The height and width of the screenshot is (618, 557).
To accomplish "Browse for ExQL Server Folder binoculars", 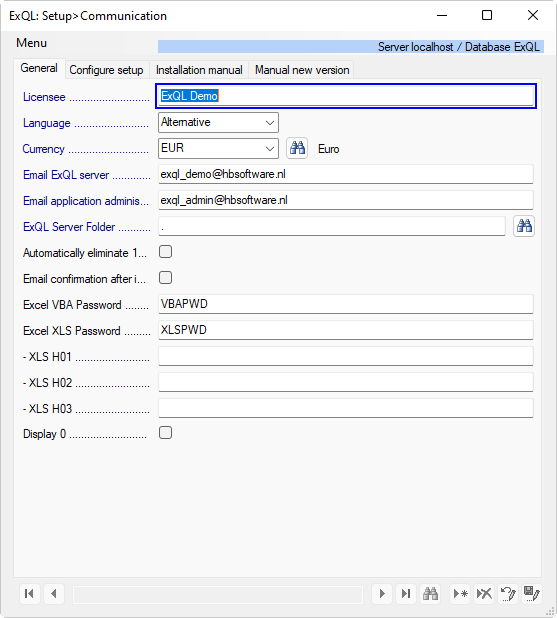I will point(524,226).
